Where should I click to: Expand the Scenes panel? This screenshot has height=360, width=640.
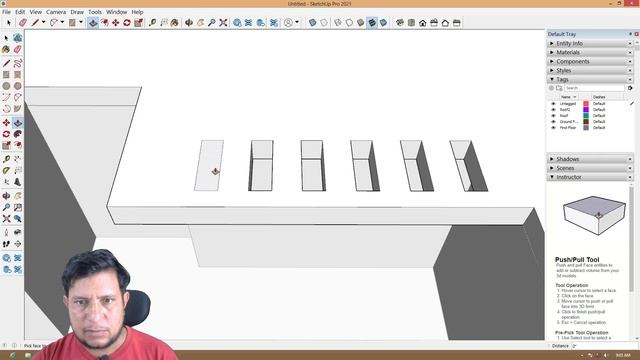pos(589,168)
